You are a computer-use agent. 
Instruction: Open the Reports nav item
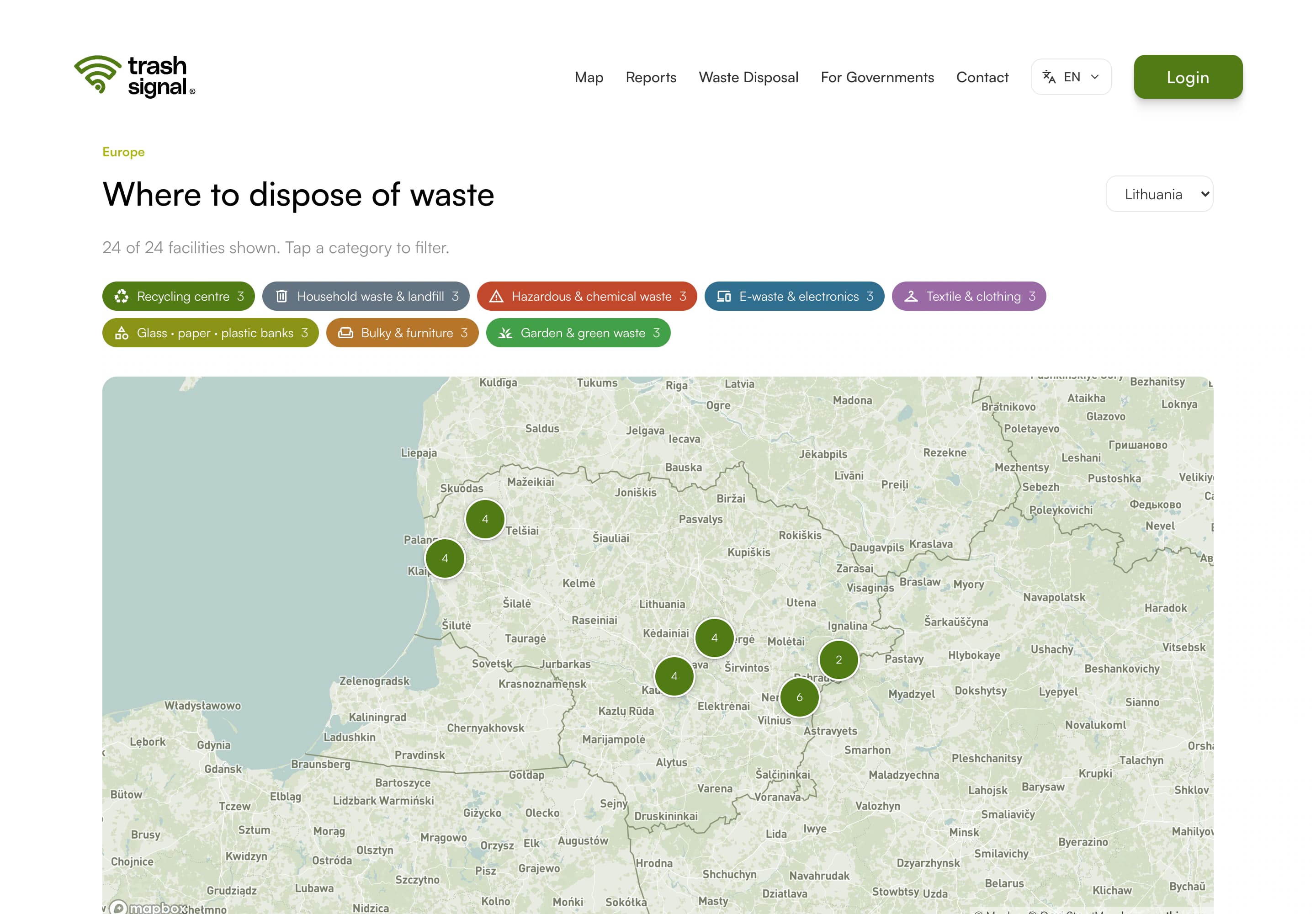tap(651, 77)
